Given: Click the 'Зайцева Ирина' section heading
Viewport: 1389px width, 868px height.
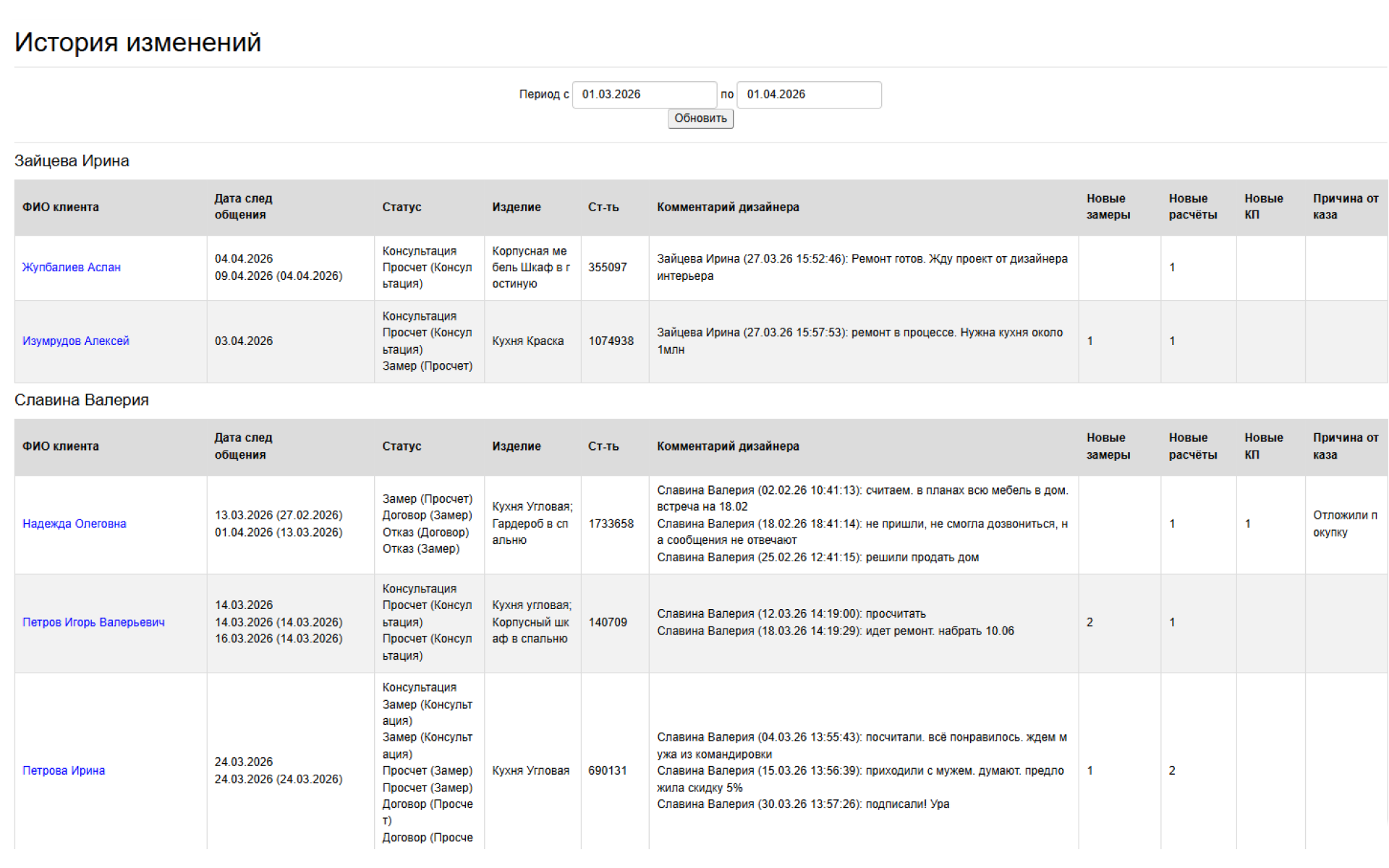Looking at the screenshot, I should [72, 161].
